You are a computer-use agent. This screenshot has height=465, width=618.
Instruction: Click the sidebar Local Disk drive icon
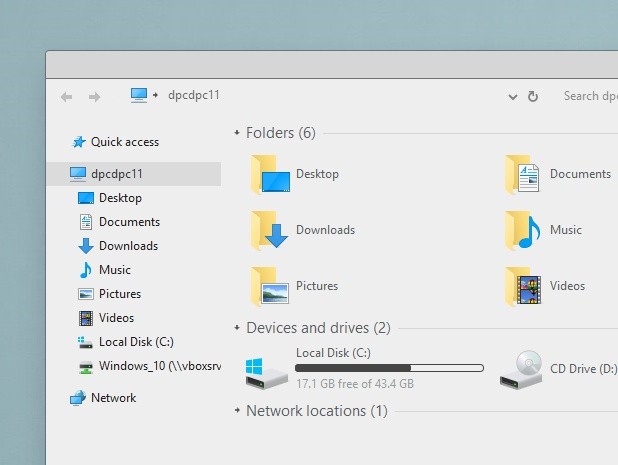coord(85,342)
